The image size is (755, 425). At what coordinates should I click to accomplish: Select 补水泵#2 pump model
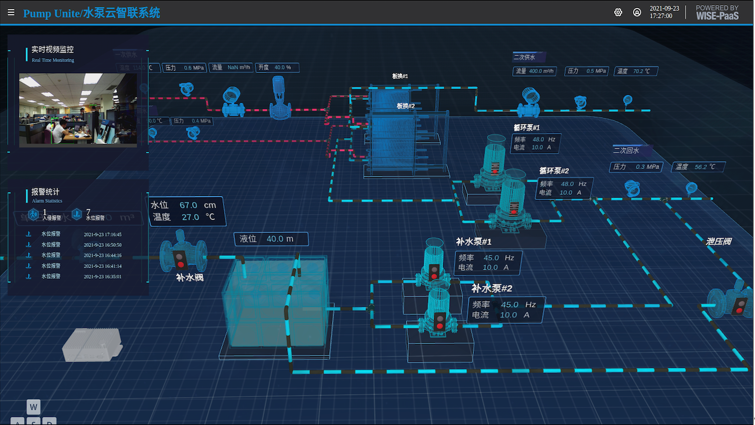click(438, 312)
